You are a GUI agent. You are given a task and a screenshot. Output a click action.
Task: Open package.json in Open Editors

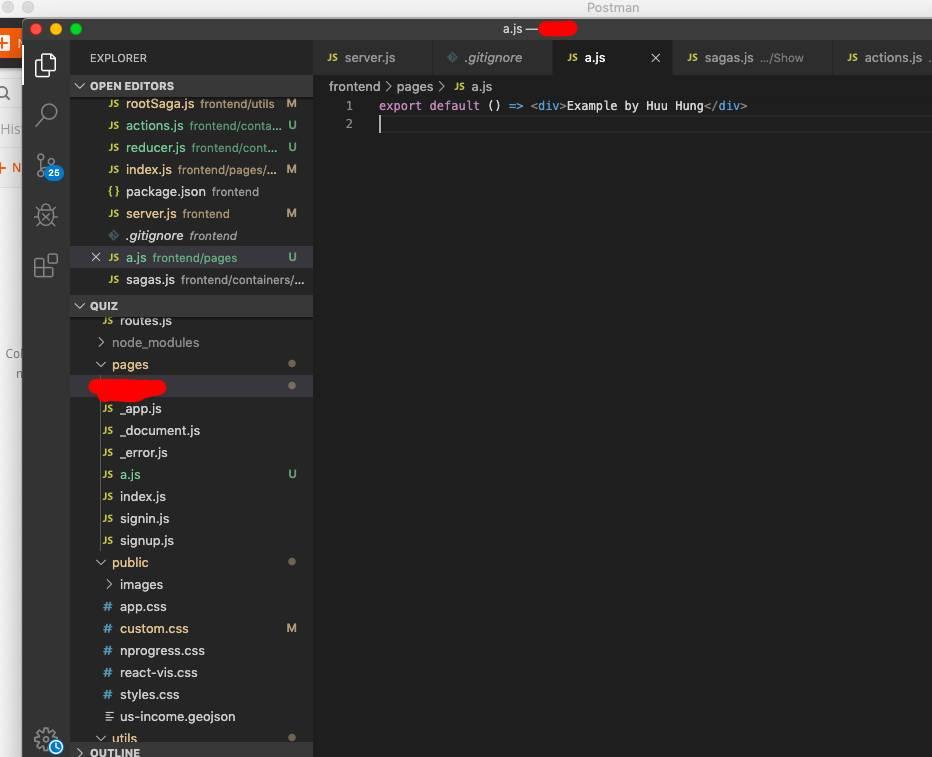click(x=191, y=192)
